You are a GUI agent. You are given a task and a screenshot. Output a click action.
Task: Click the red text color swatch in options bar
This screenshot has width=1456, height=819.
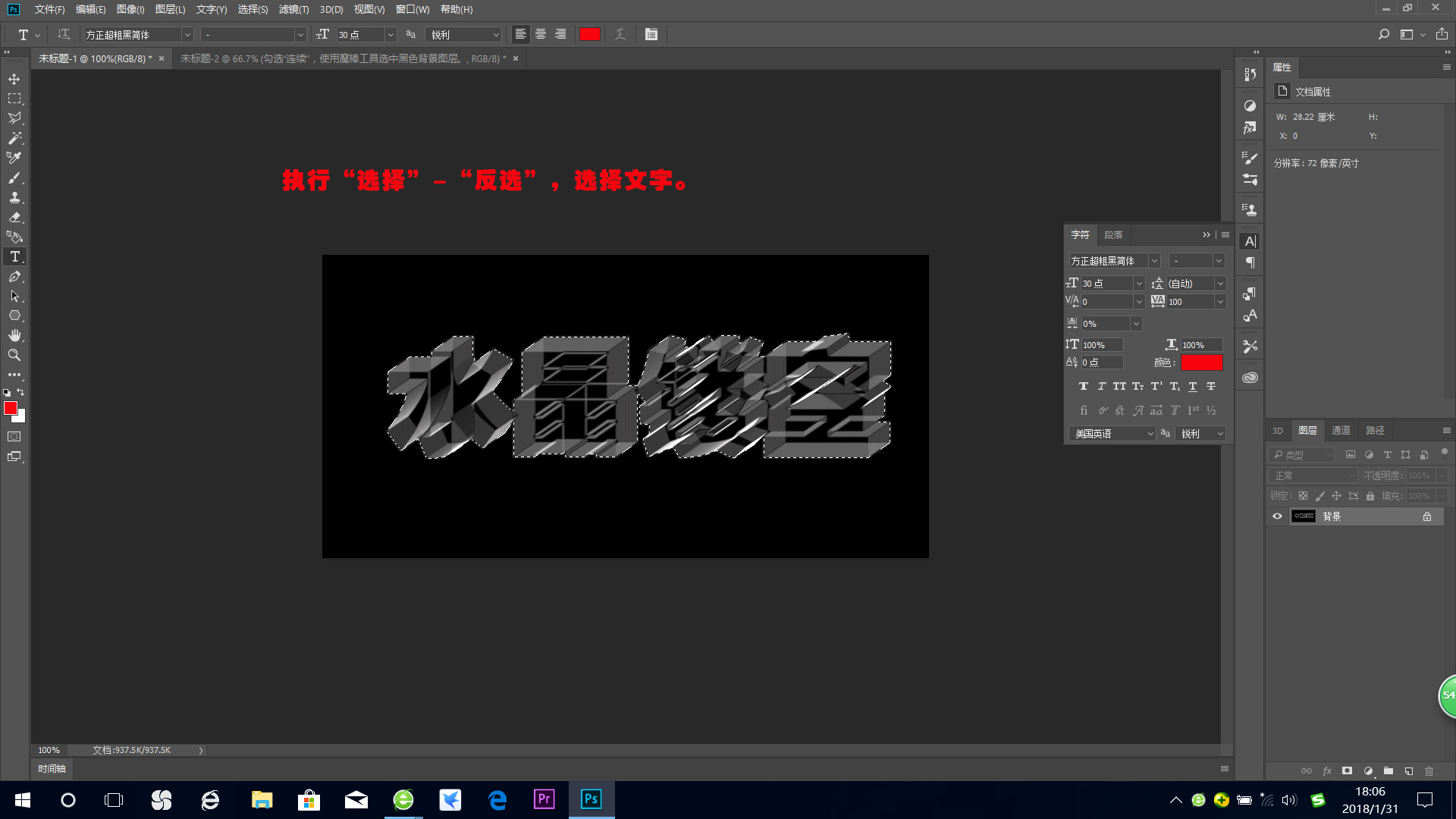tap(590, 35)
